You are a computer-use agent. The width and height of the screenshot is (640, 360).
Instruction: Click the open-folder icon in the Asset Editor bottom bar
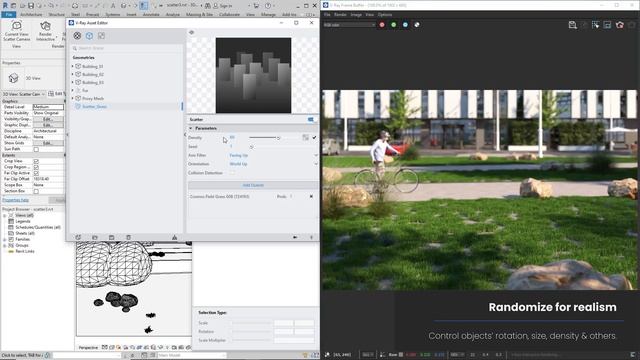click(95, 237)
